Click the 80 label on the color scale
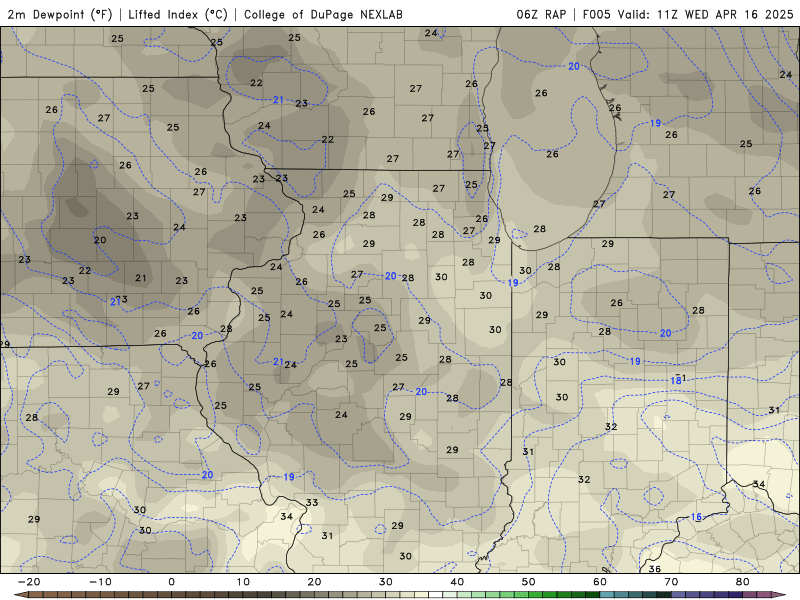 [743, 582]
